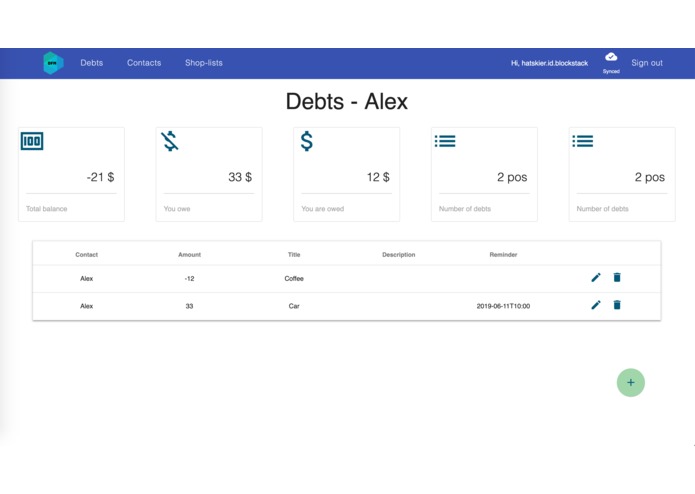Click the 33 $ value in You owe card

tap(240, 177)
